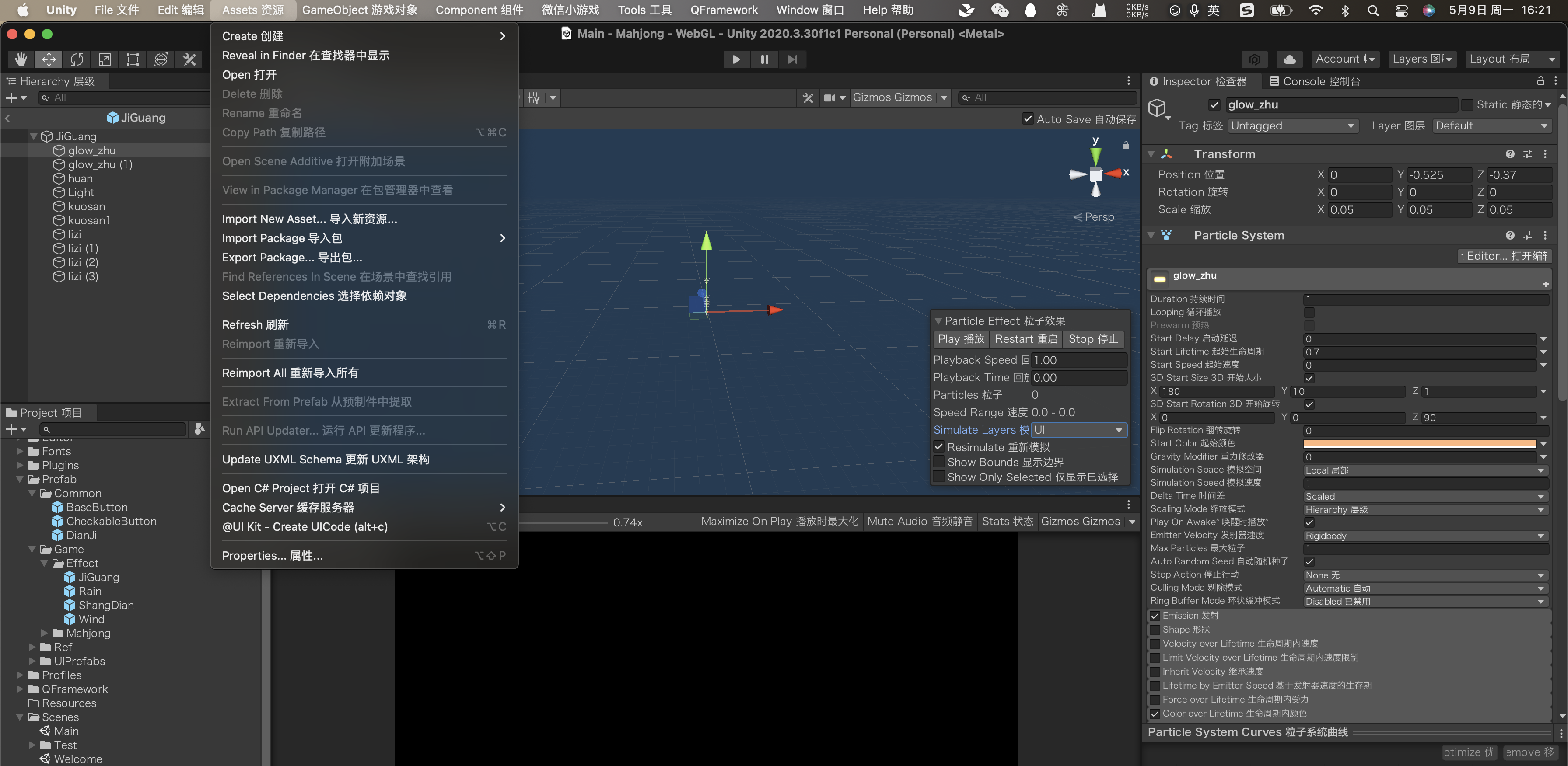Open the custom editor tools
Screen dimensions: 1568x766
[x=189, y=59]
